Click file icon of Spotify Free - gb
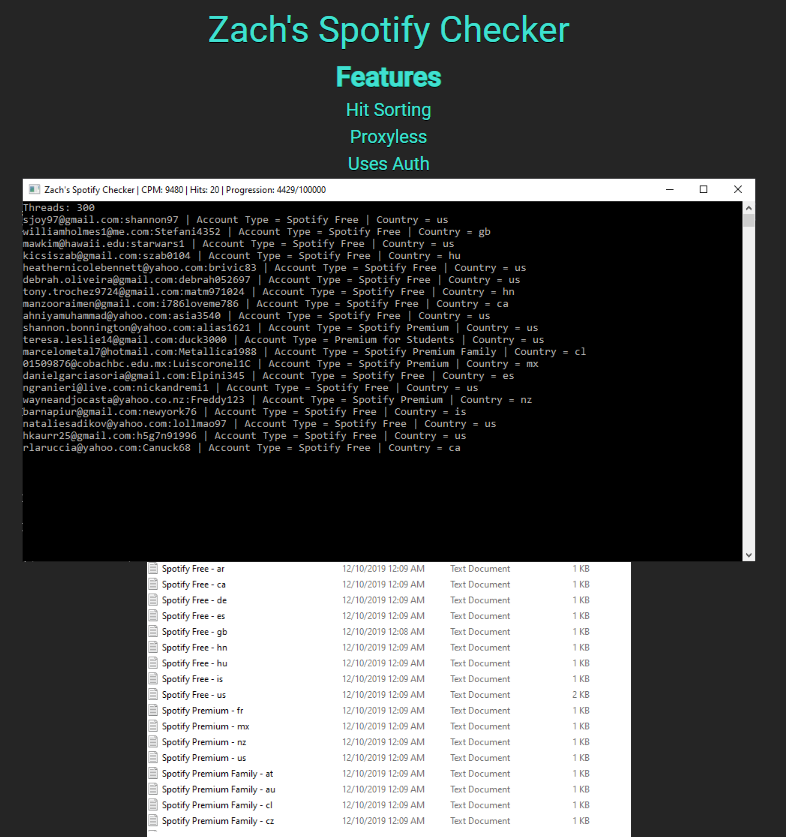 153,631
